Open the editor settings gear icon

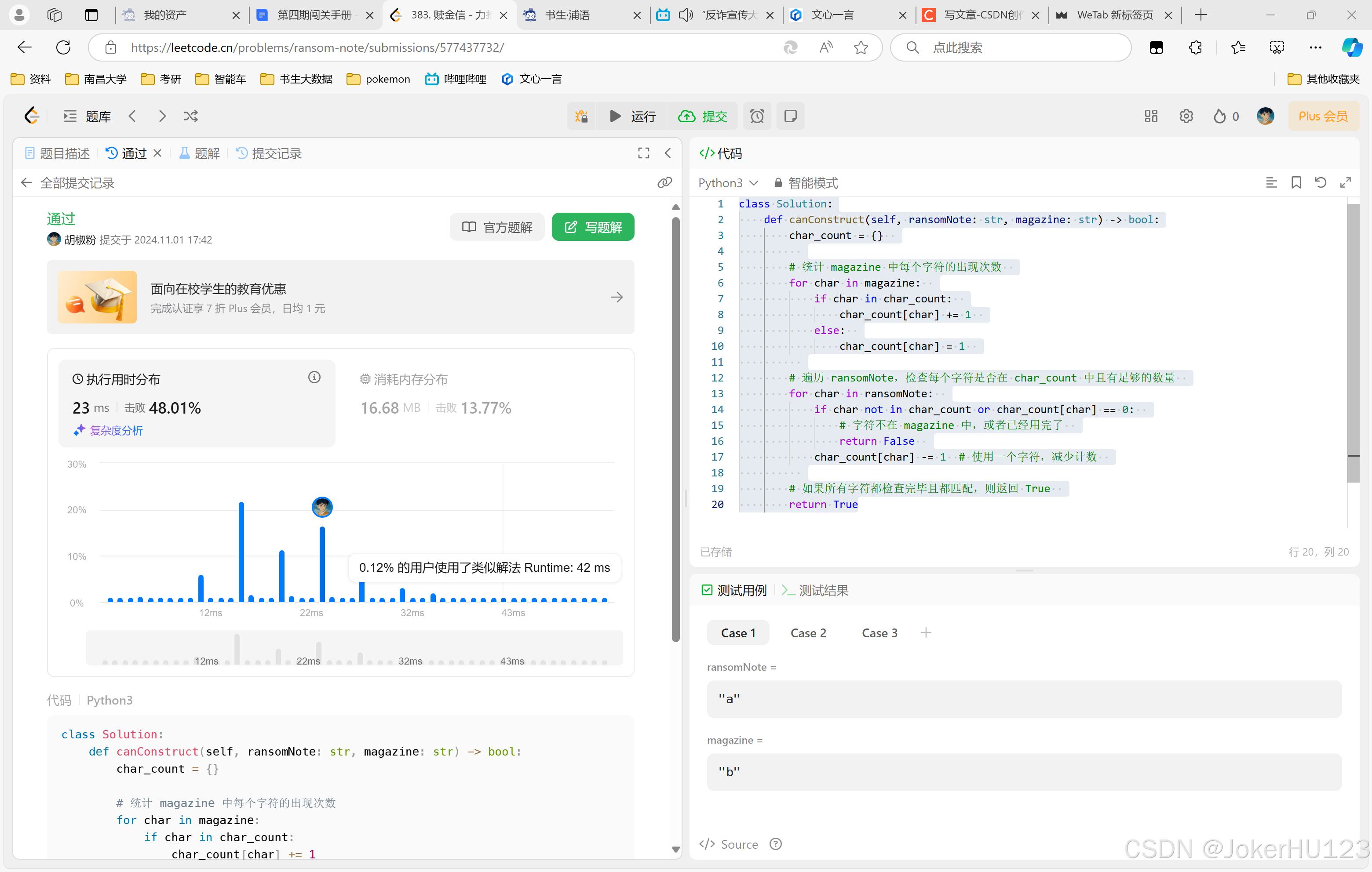coord(1186,116)
